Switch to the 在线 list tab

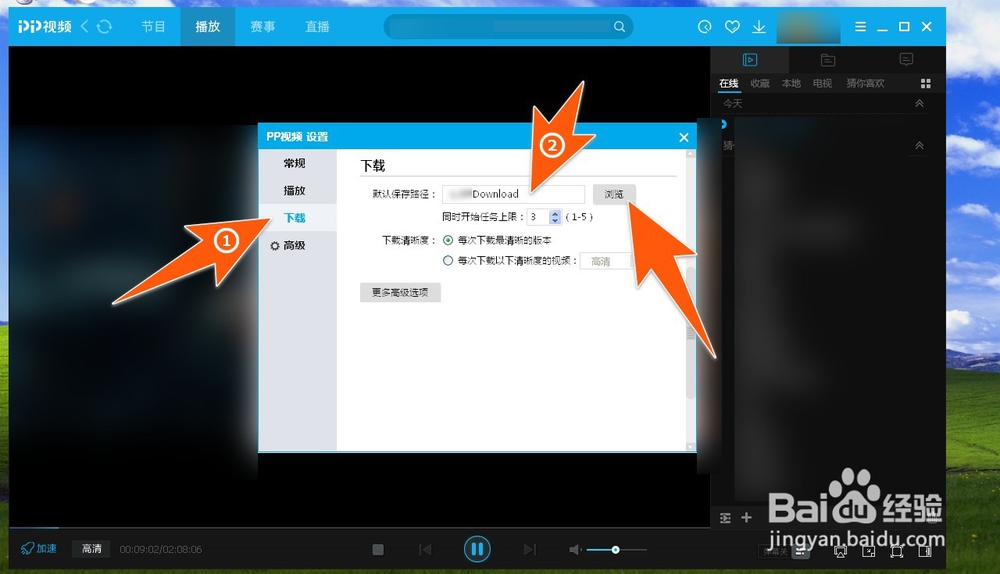(728, 84)
